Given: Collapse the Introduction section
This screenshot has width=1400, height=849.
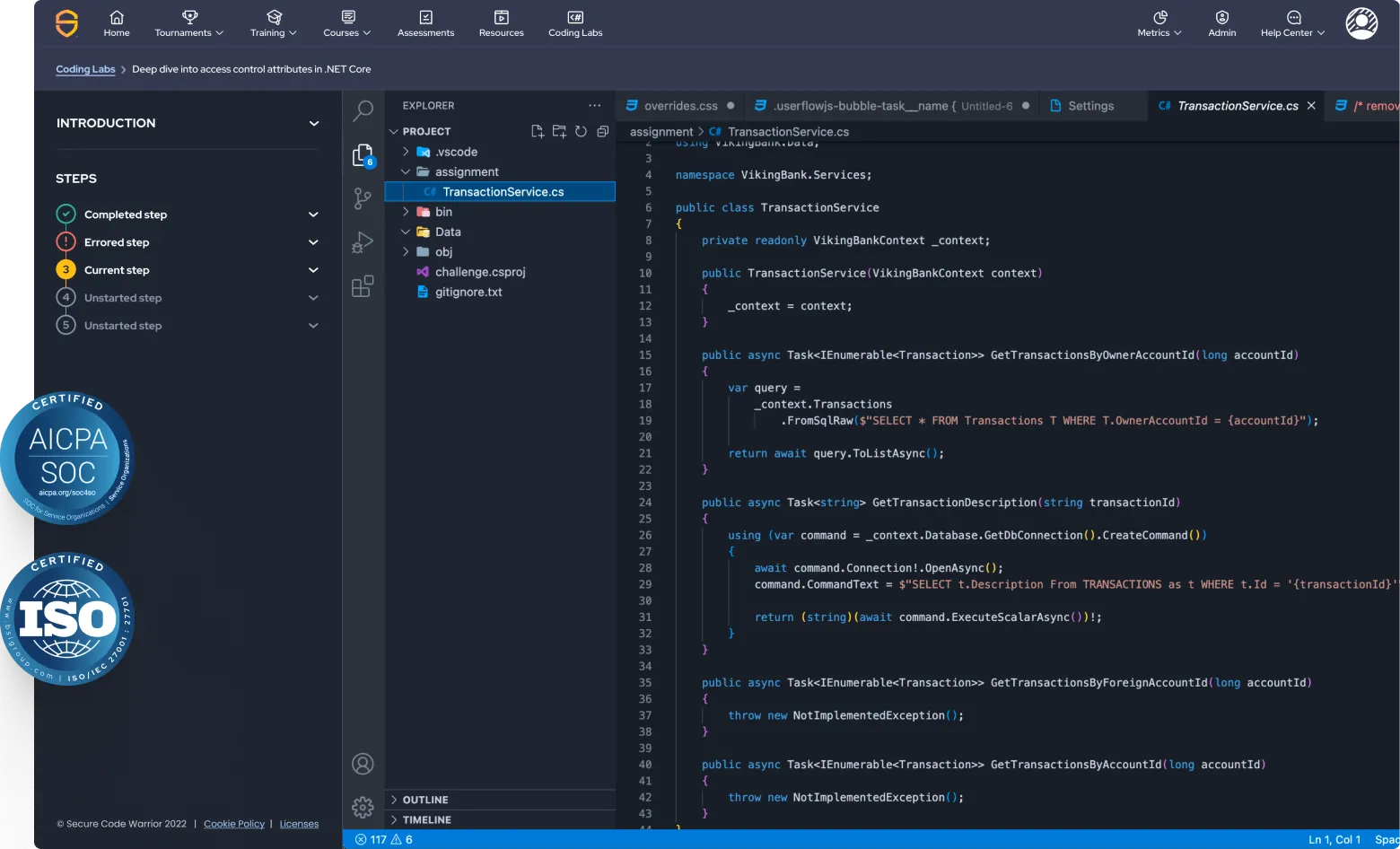Looking at the screenshot, I should pyautogui.click(x=314, y=123).
